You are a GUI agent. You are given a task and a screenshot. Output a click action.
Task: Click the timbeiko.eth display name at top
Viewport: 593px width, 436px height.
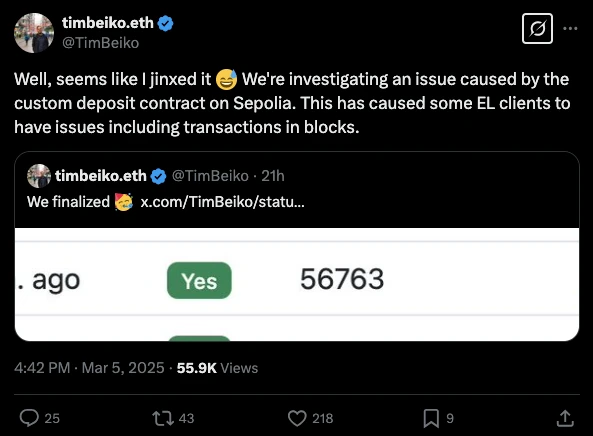click(x=108, y=23)
